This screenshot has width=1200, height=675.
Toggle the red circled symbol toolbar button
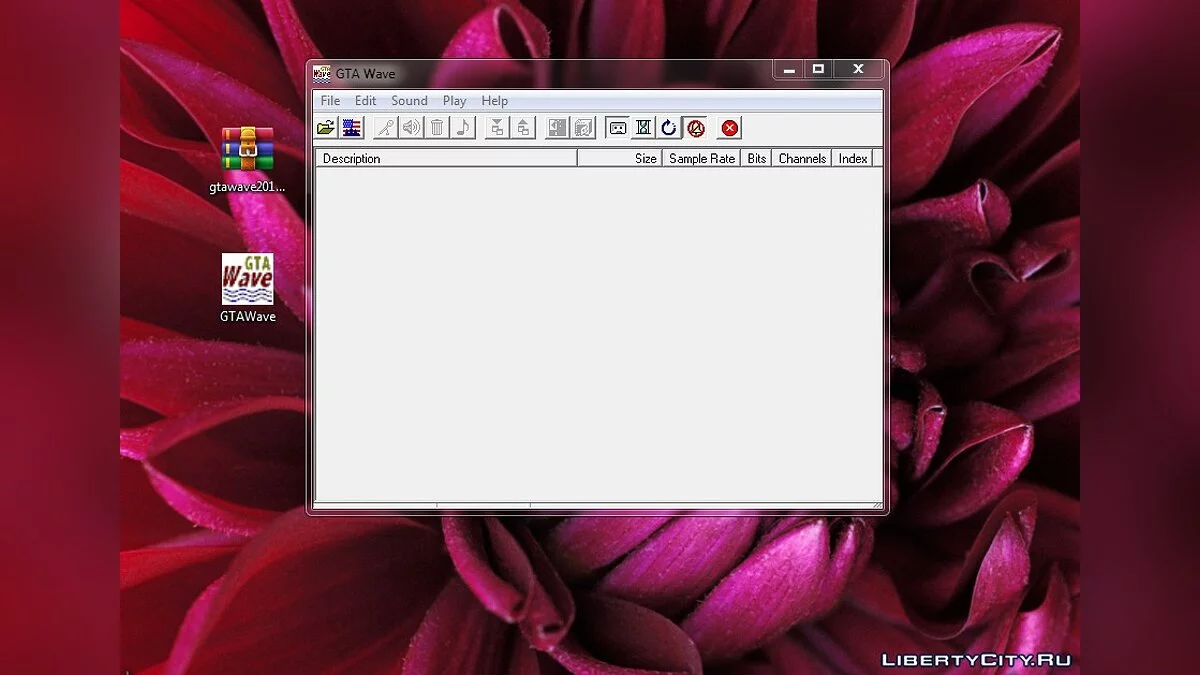click(x=696, y=128)
